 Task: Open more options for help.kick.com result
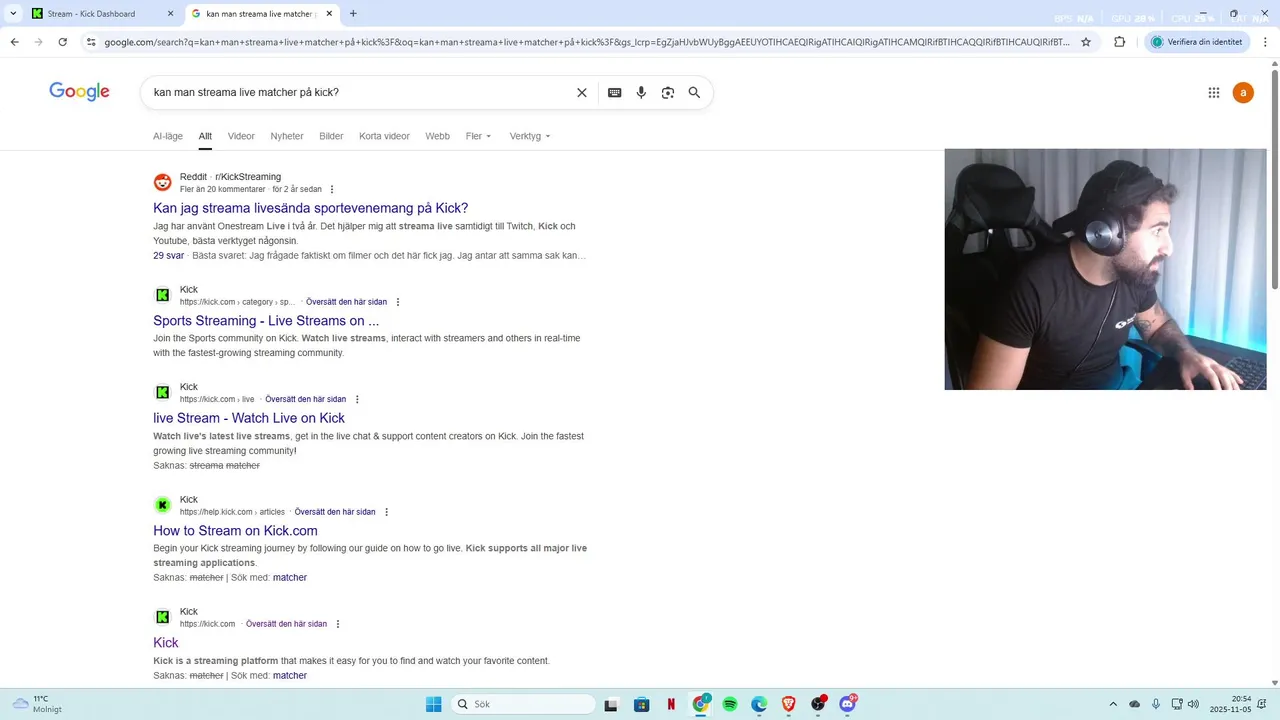tap(386, 512)
